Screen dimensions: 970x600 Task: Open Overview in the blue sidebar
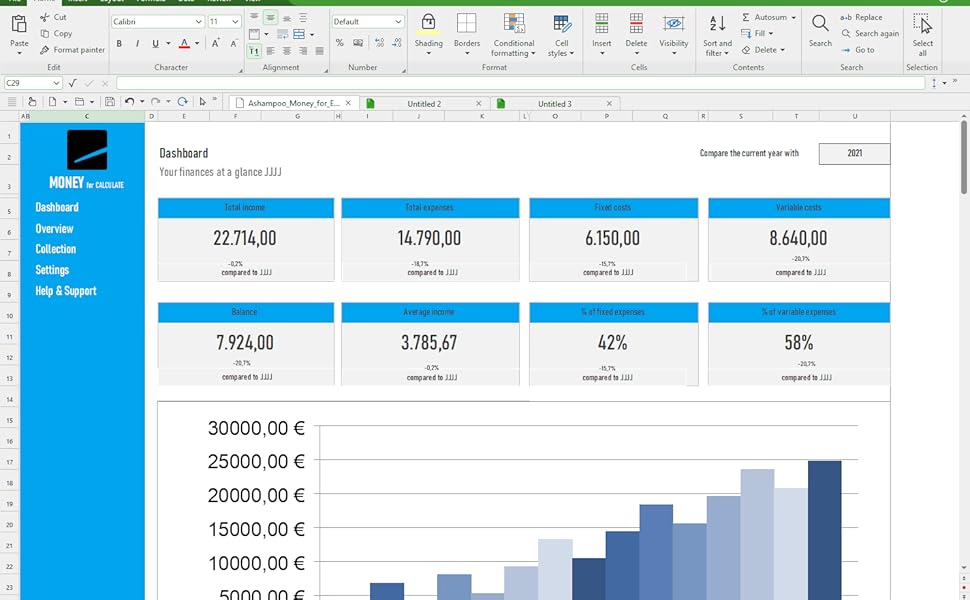(x=54, y=229)
